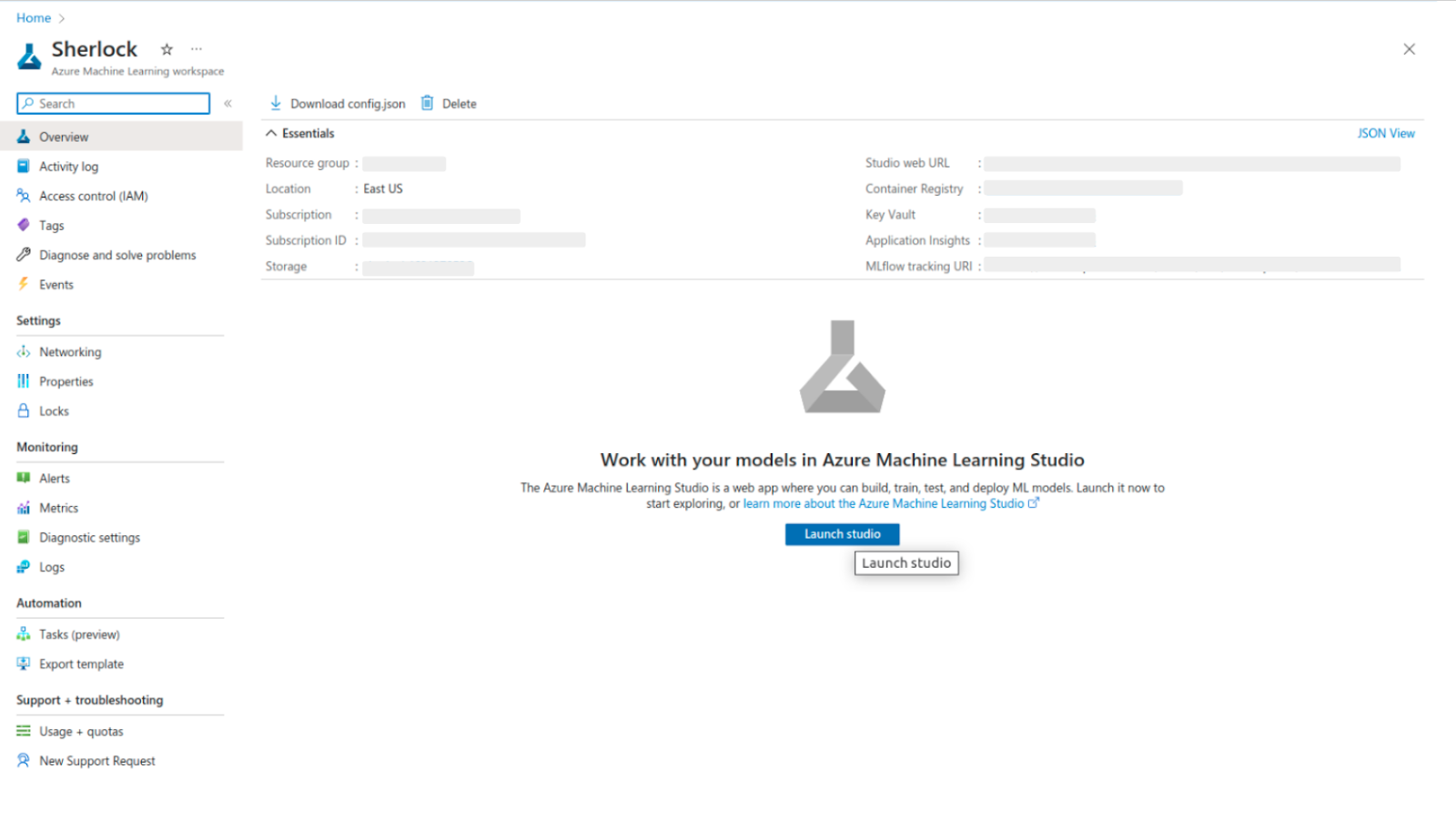
Task: Collapse the Essentials section chevron
Action: (x=271, y=133)
